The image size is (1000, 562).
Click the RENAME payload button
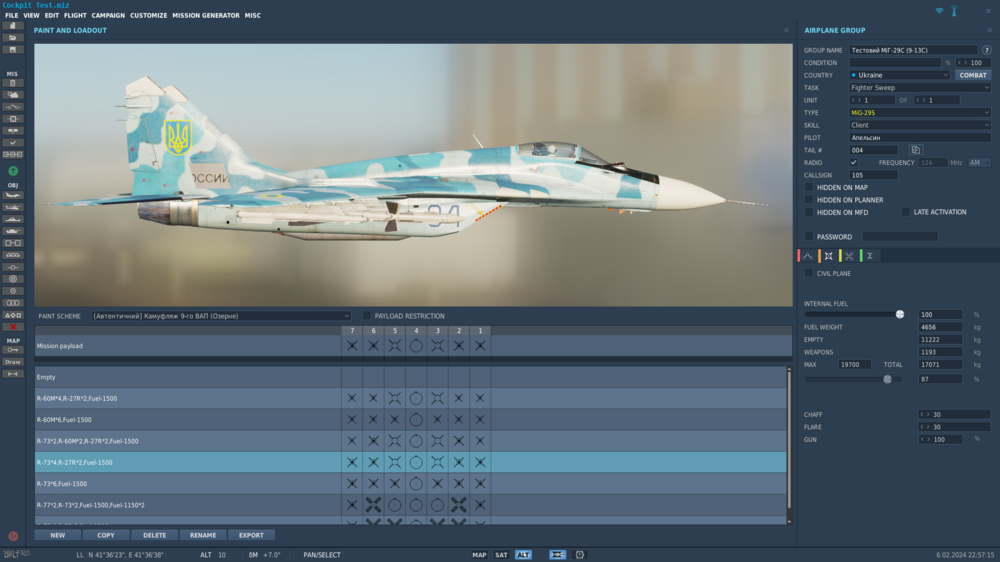coord(203,535)
